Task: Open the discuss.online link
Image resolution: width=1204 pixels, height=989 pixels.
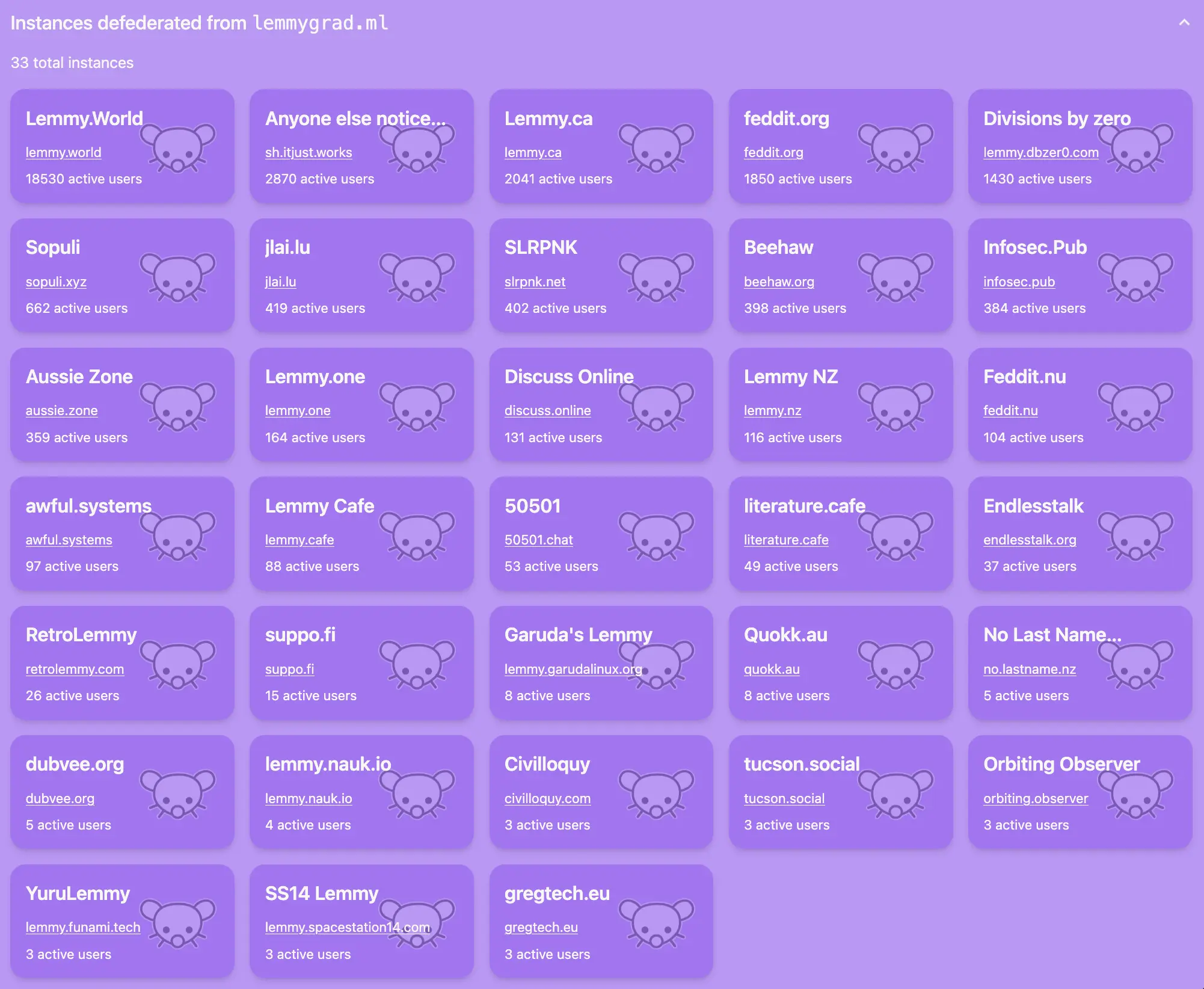Action: pos(547,410)
